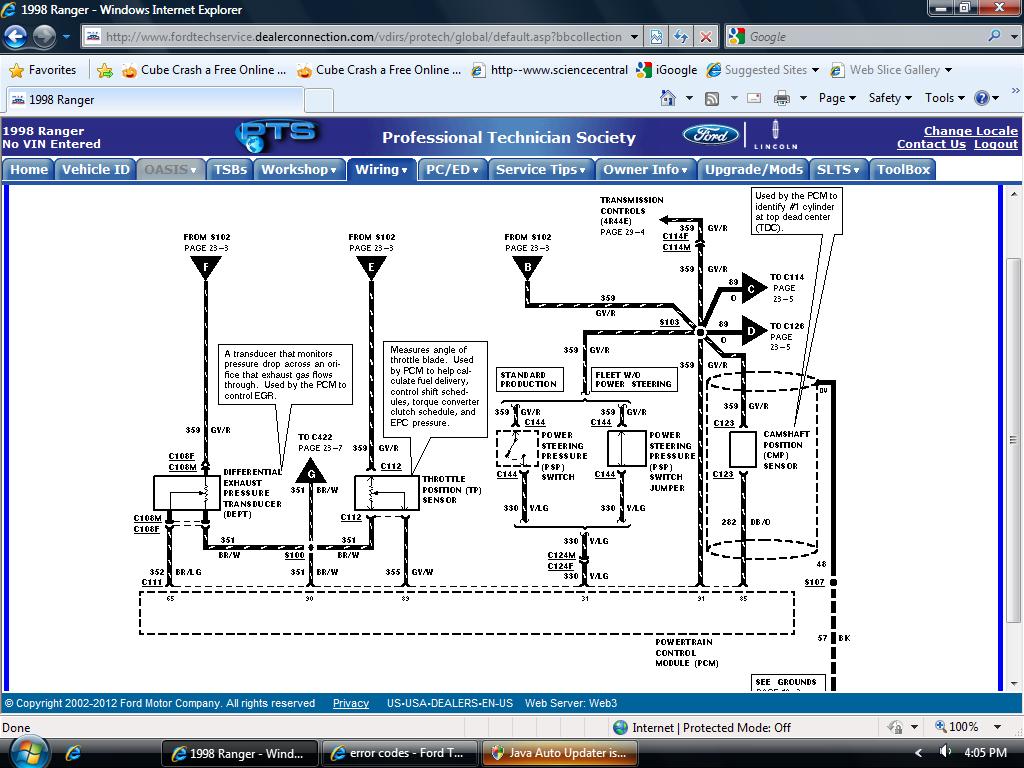Click the vertical scrollbar thumb

tap(1014, 440)
